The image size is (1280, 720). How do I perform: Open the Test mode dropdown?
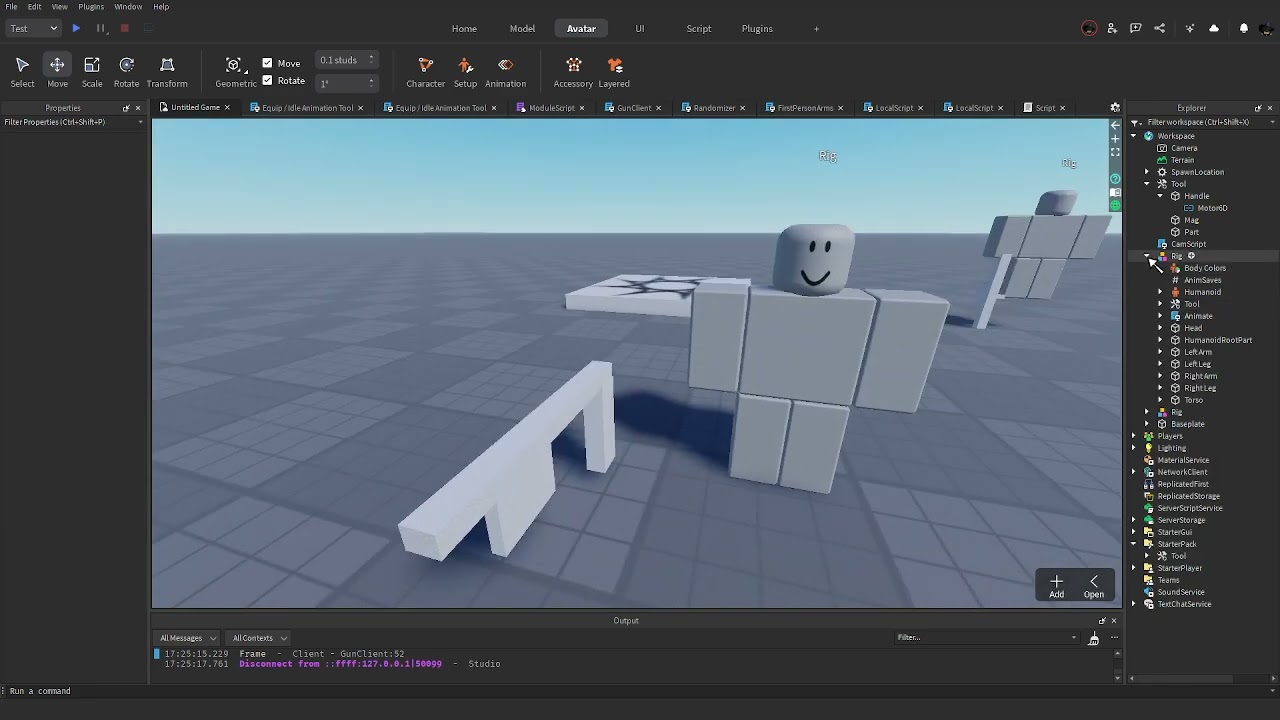coord(34,28)
